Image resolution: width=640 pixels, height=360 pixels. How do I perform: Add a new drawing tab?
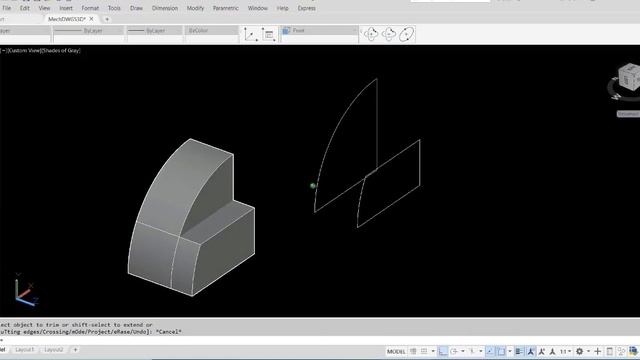[x=107, y=19]
